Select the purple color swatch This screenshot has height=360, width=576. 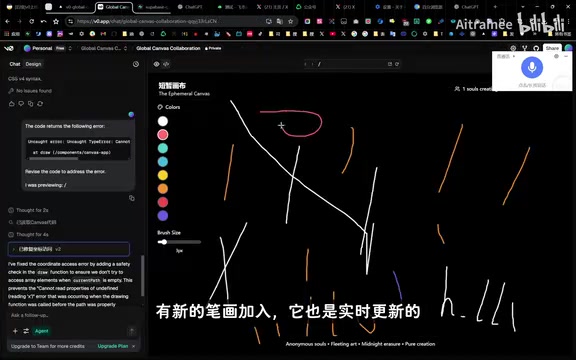tap(163, 216)
